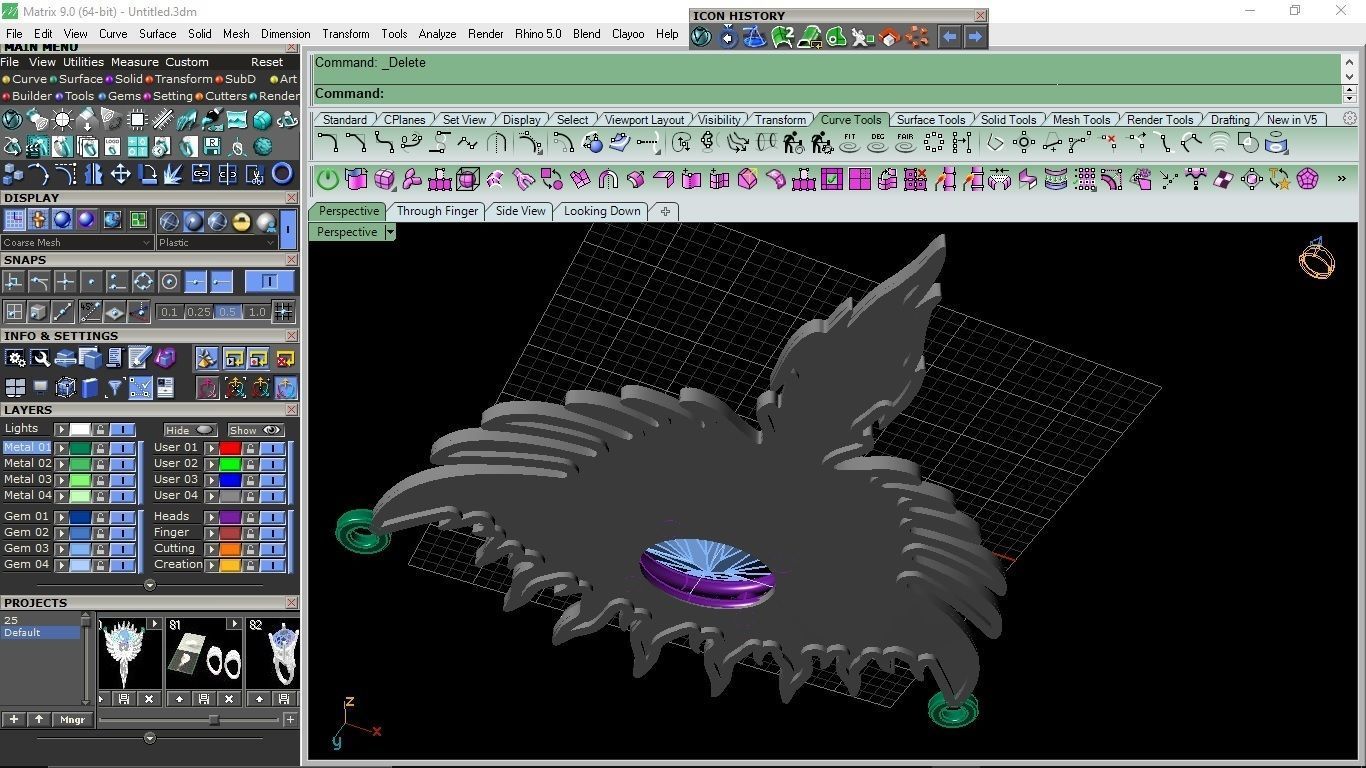Click the Mngr button in Projects
1366x768 pixels.
[73, 719]
